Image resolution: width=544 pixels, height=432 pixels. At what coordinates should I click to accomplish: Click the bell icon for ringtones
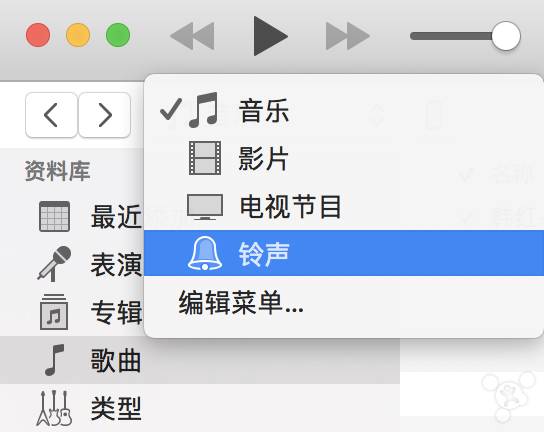click(205, 253)
